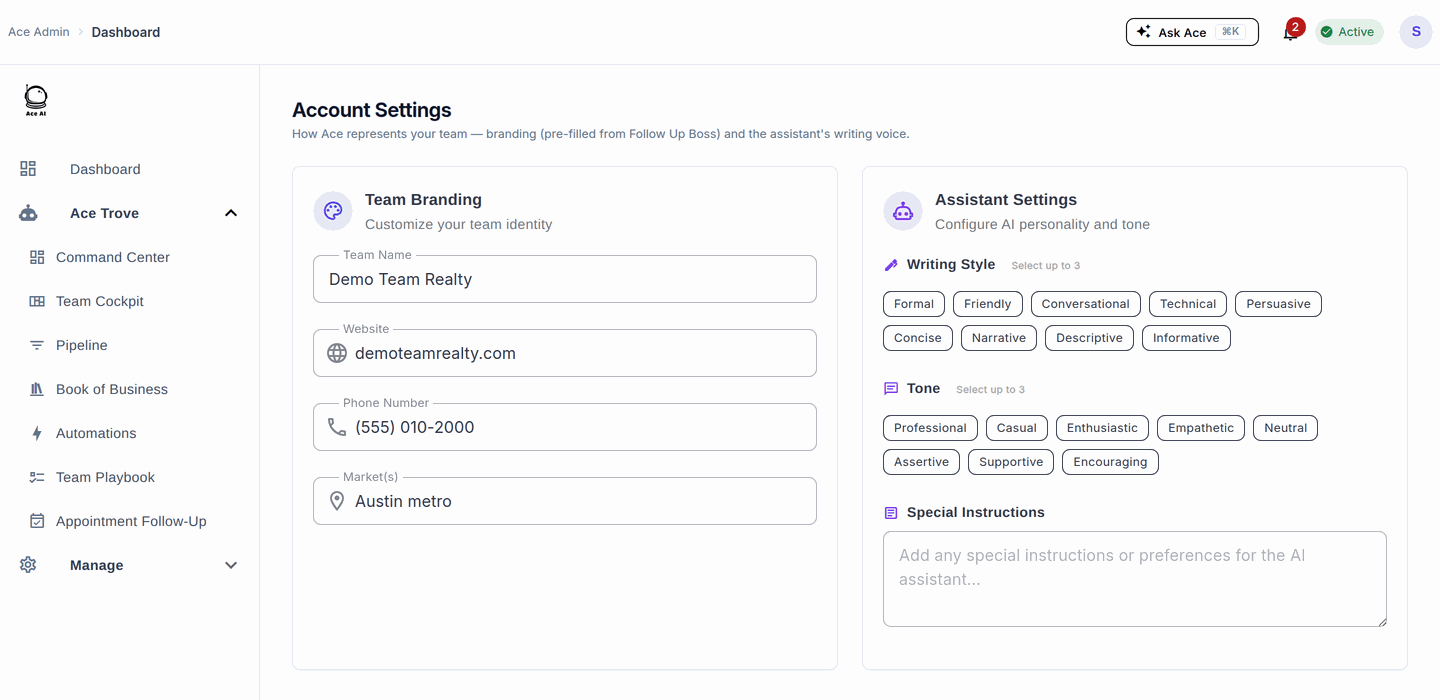The image size is (1440, 700).
Task: Click the green check in Active badge
Action: [x=1327, y=32]
